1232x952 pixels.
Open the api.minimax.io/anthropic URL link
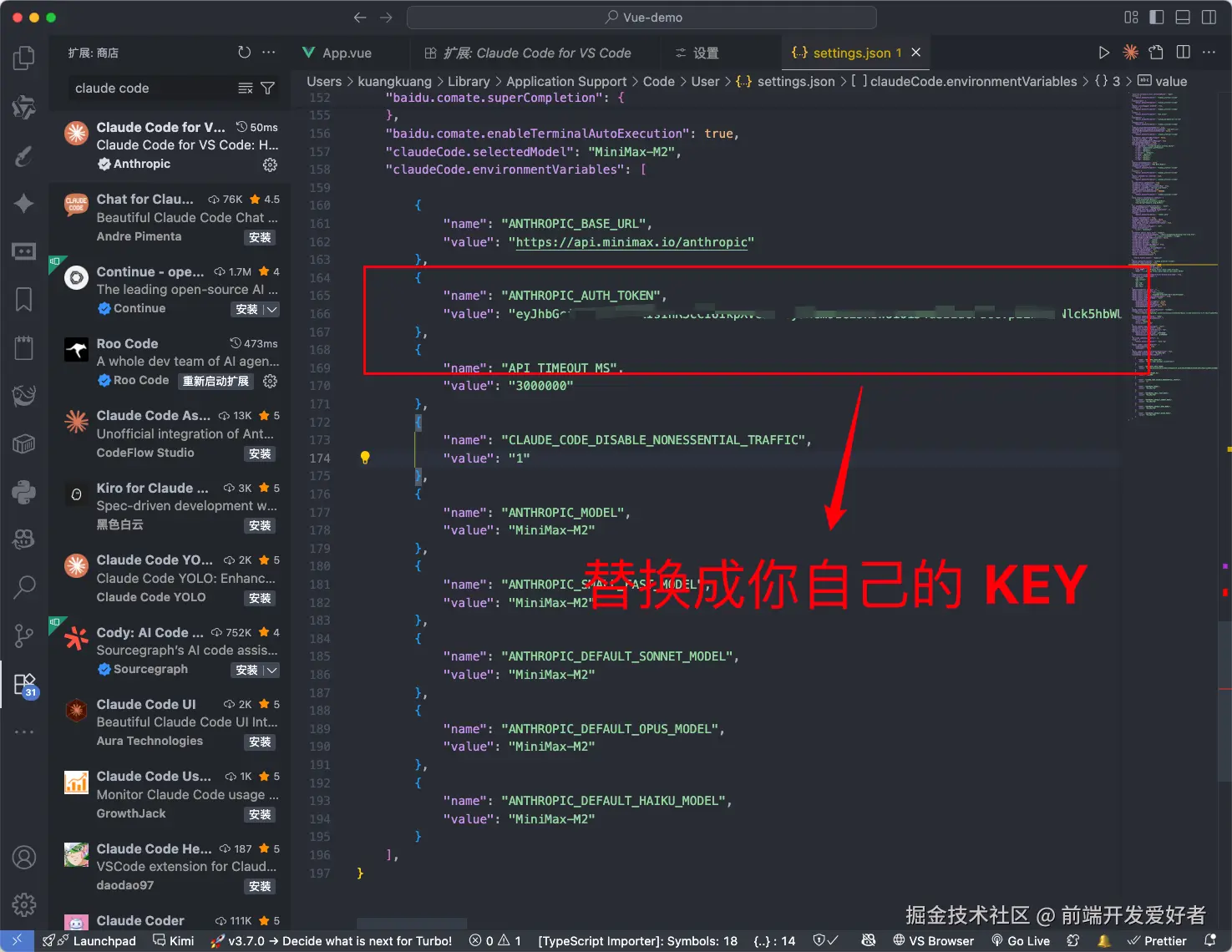(x=631, y=242)
